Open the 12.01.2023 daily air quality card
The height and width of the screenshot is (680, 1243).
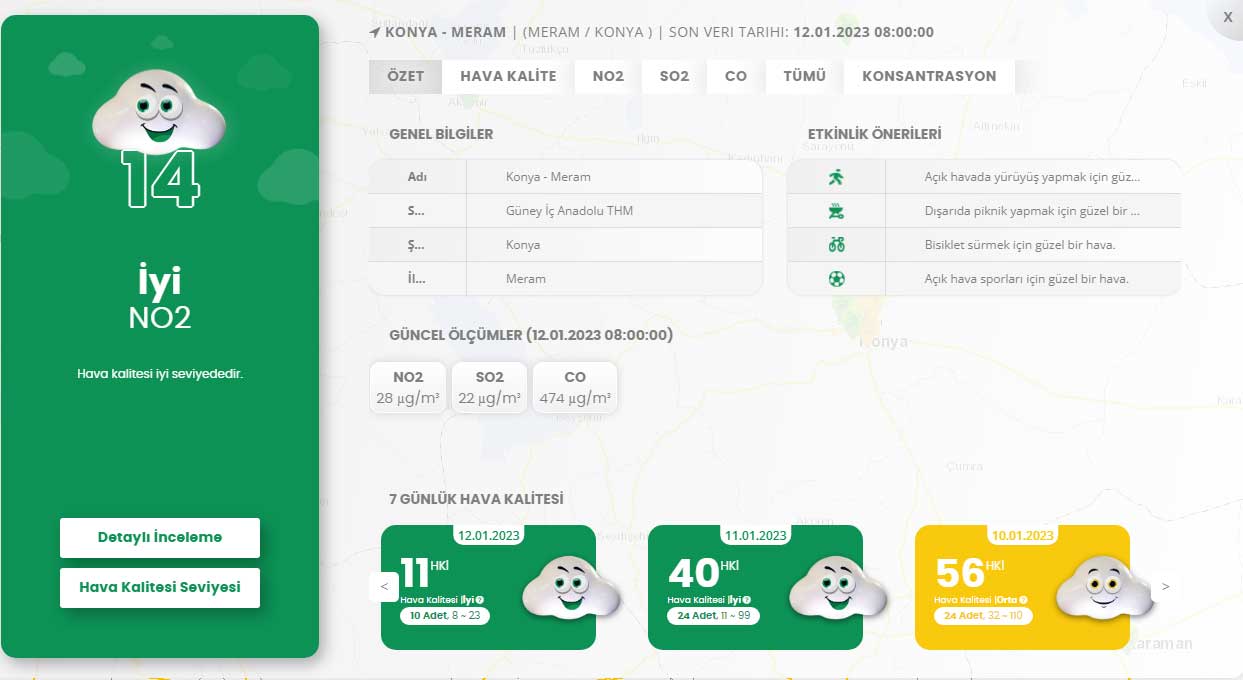point(488,587)
